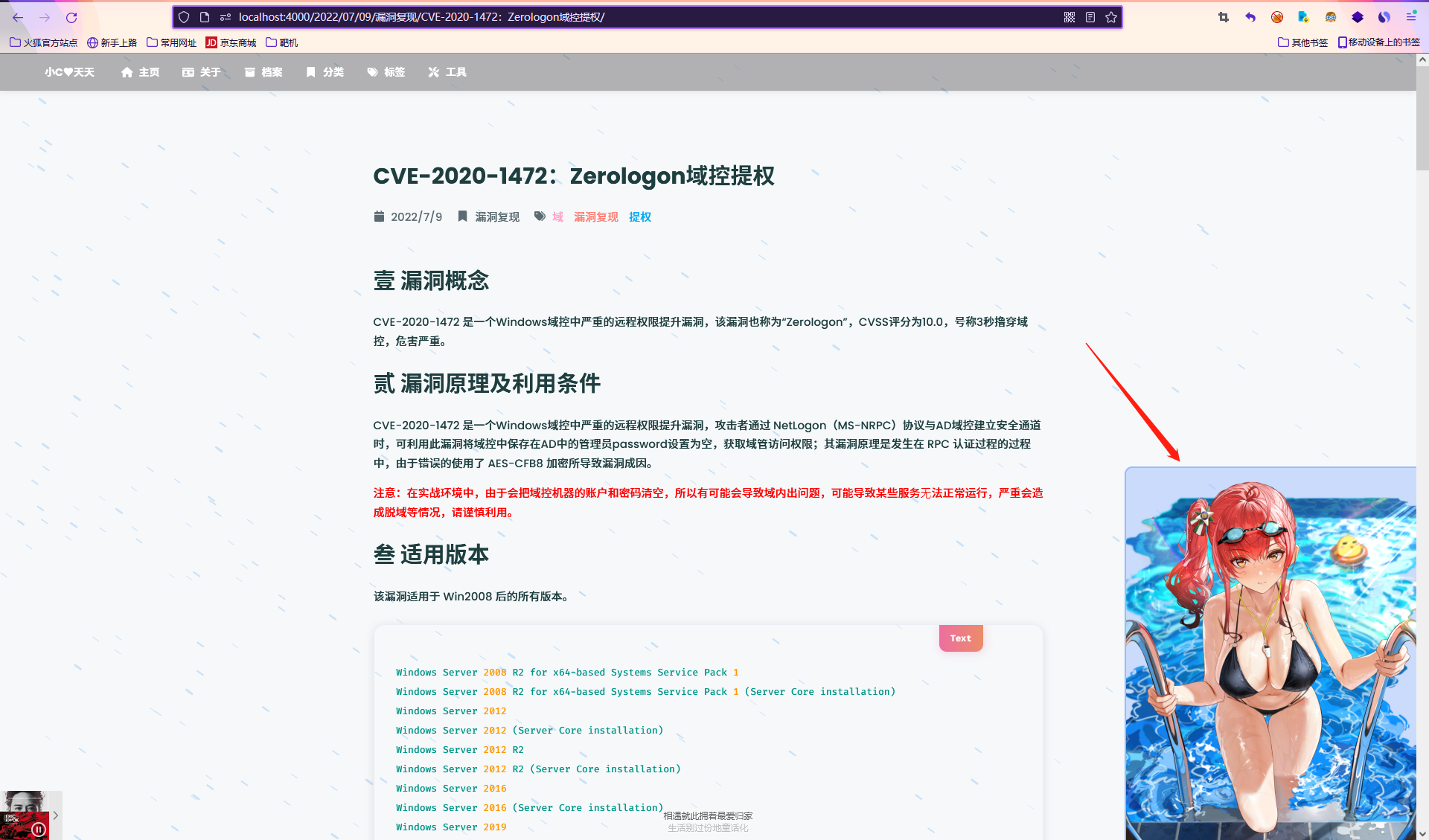
Task: Click code line Windows Server 2019
Action: tap(451, 827)
